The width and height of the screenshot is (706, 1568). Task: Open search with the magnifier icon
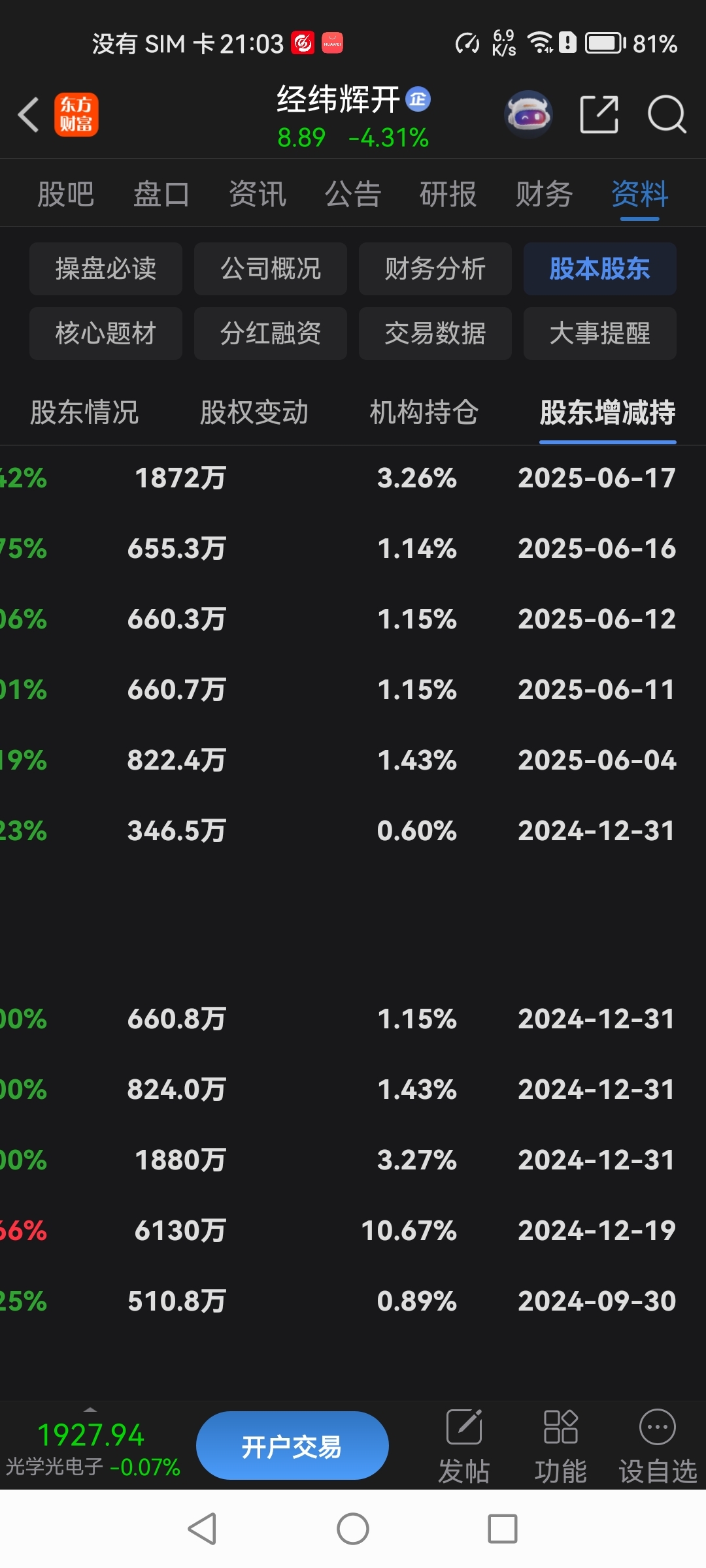[x=666, y=115]
